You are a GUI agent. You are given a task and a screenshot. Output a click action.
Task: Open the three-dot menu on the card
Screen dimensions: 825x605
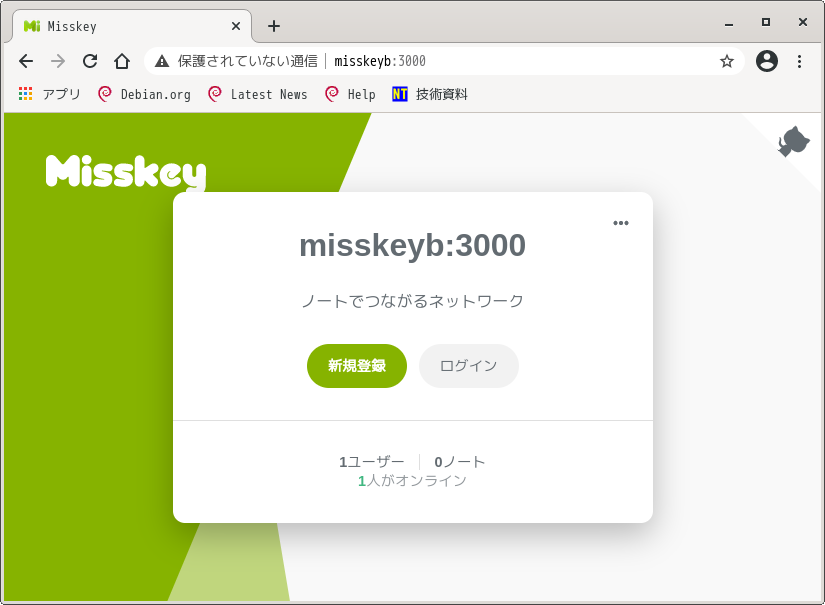point(621,223)
